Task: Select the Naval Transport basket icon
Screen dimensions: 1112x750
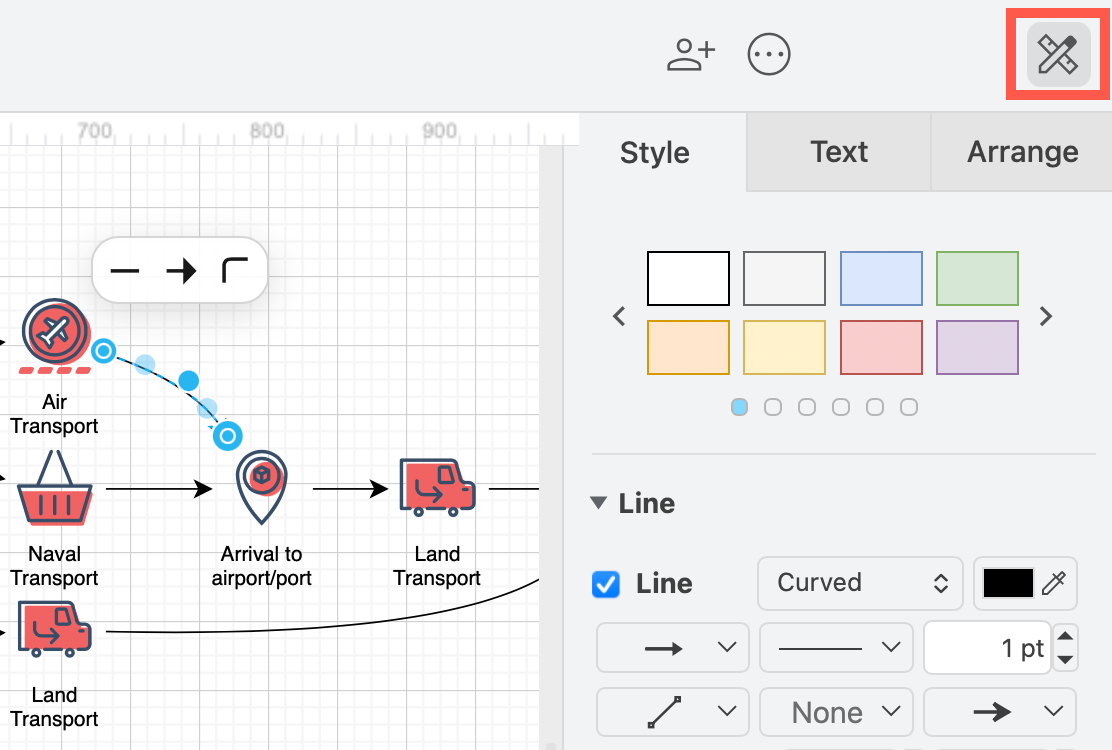Action: (55, 488)
